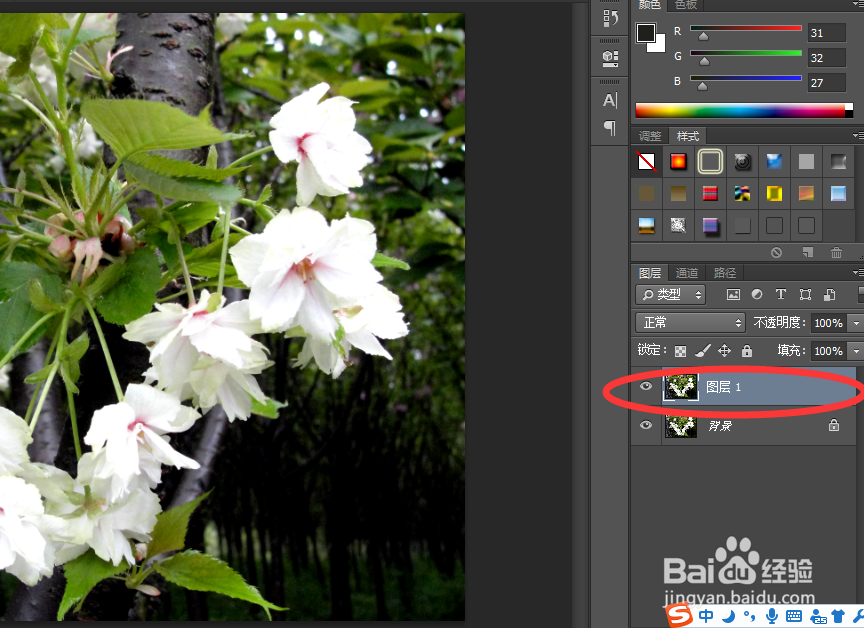Screen dimensions: 864x628
Task: Apply the purple gradient style swatch
Action: point(710,225)
